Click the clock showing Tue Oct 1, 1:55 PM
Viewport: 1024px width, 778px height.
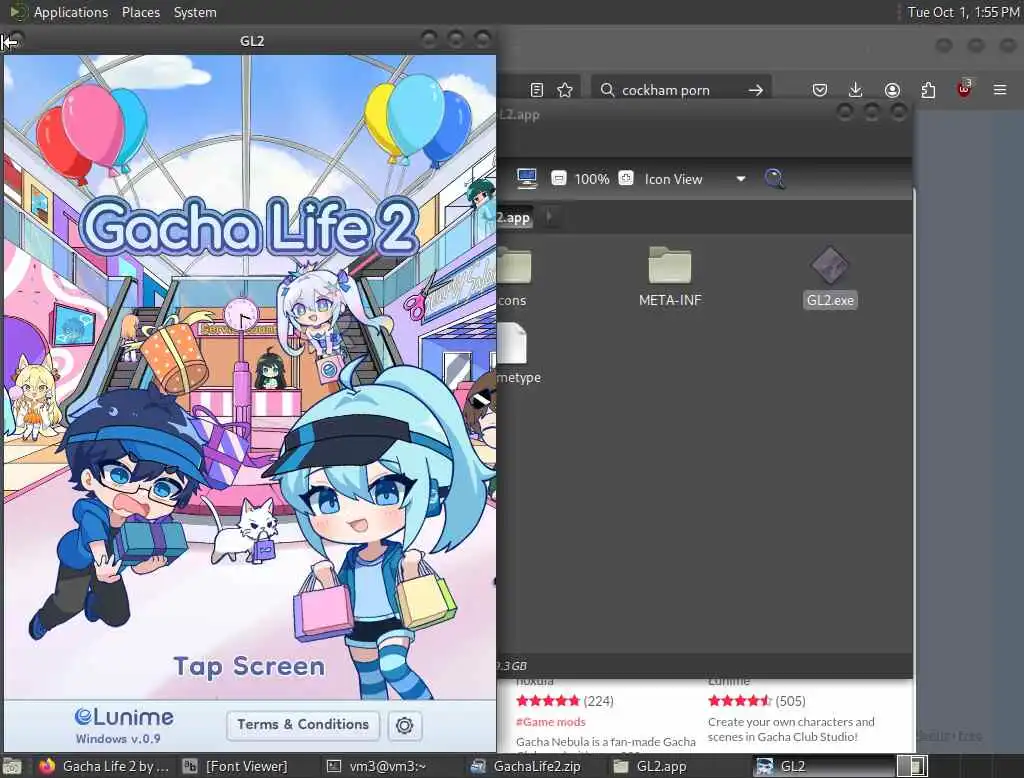pos(963,12)
